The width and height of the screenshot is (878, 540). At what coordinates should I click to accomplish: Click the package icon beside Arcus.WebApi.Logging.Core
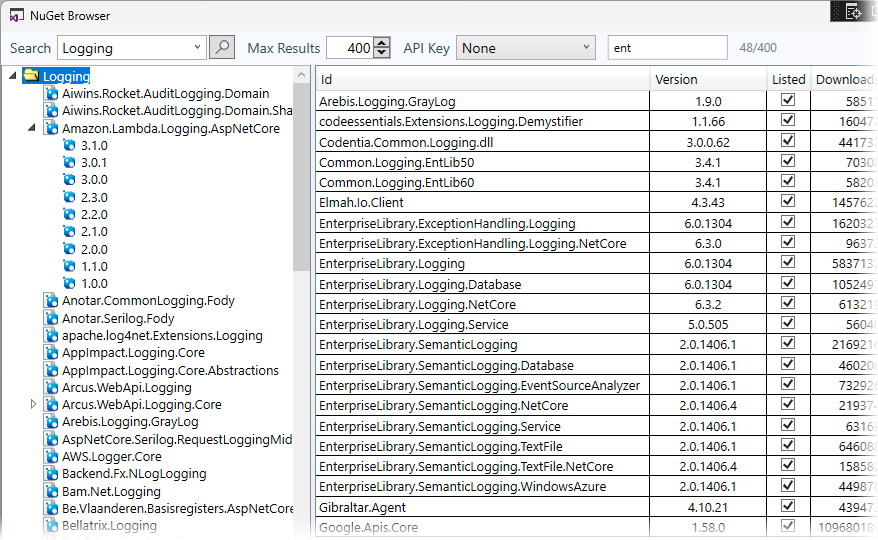pos(52,404)
